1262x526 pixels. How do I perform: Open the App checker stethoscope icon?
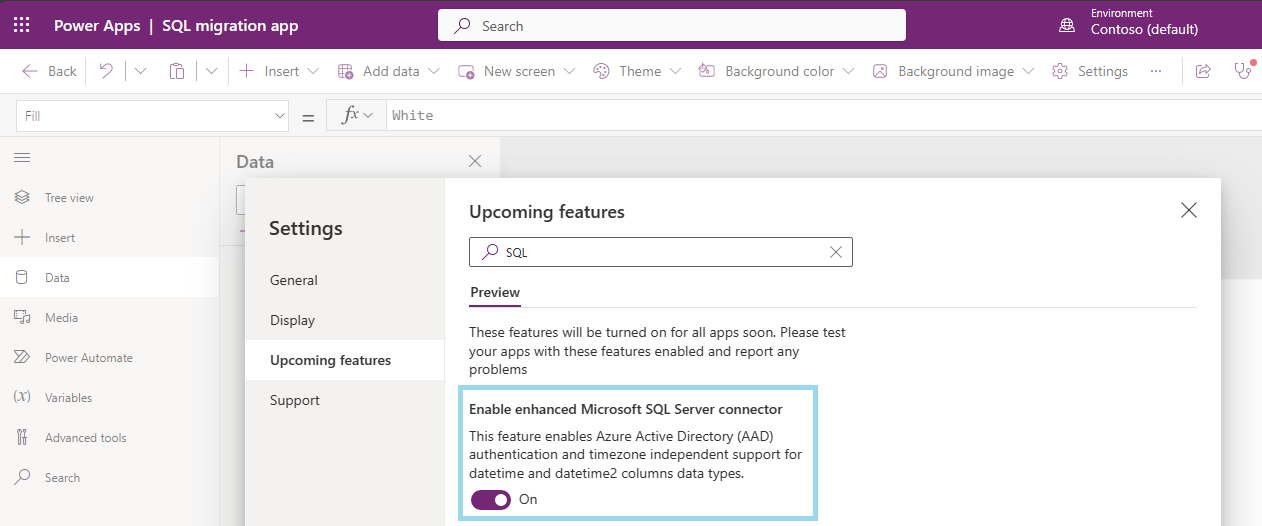pos(1243,71)
